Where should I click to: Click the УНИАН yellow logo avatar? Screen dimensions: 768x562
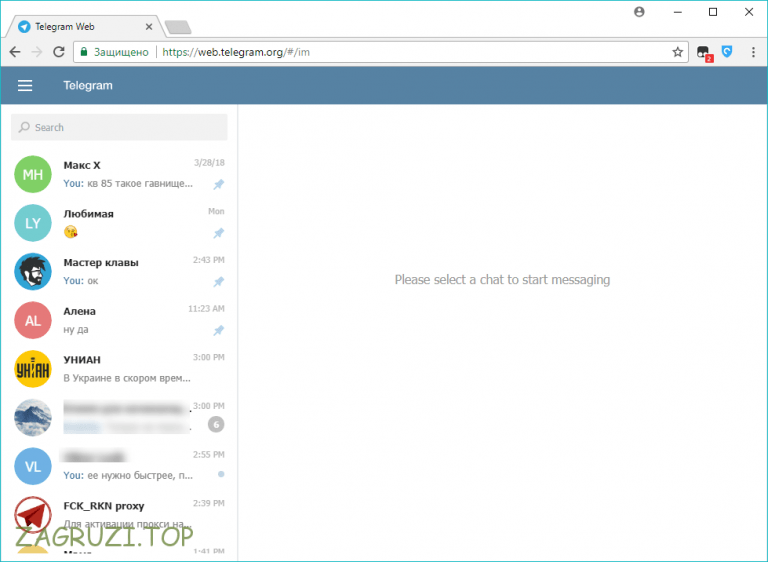pyautogui.click(x=33, y=369)
